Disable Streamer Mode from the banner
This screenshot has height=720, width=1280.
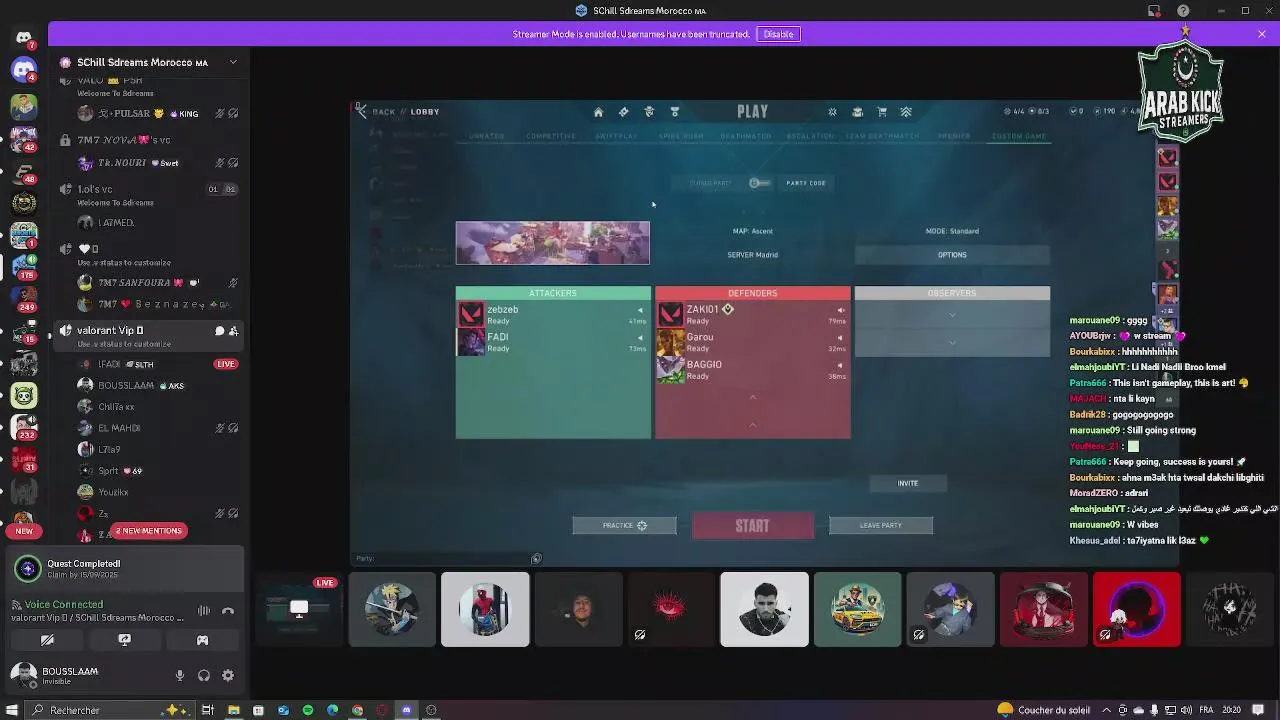click(x=778, y=34)
